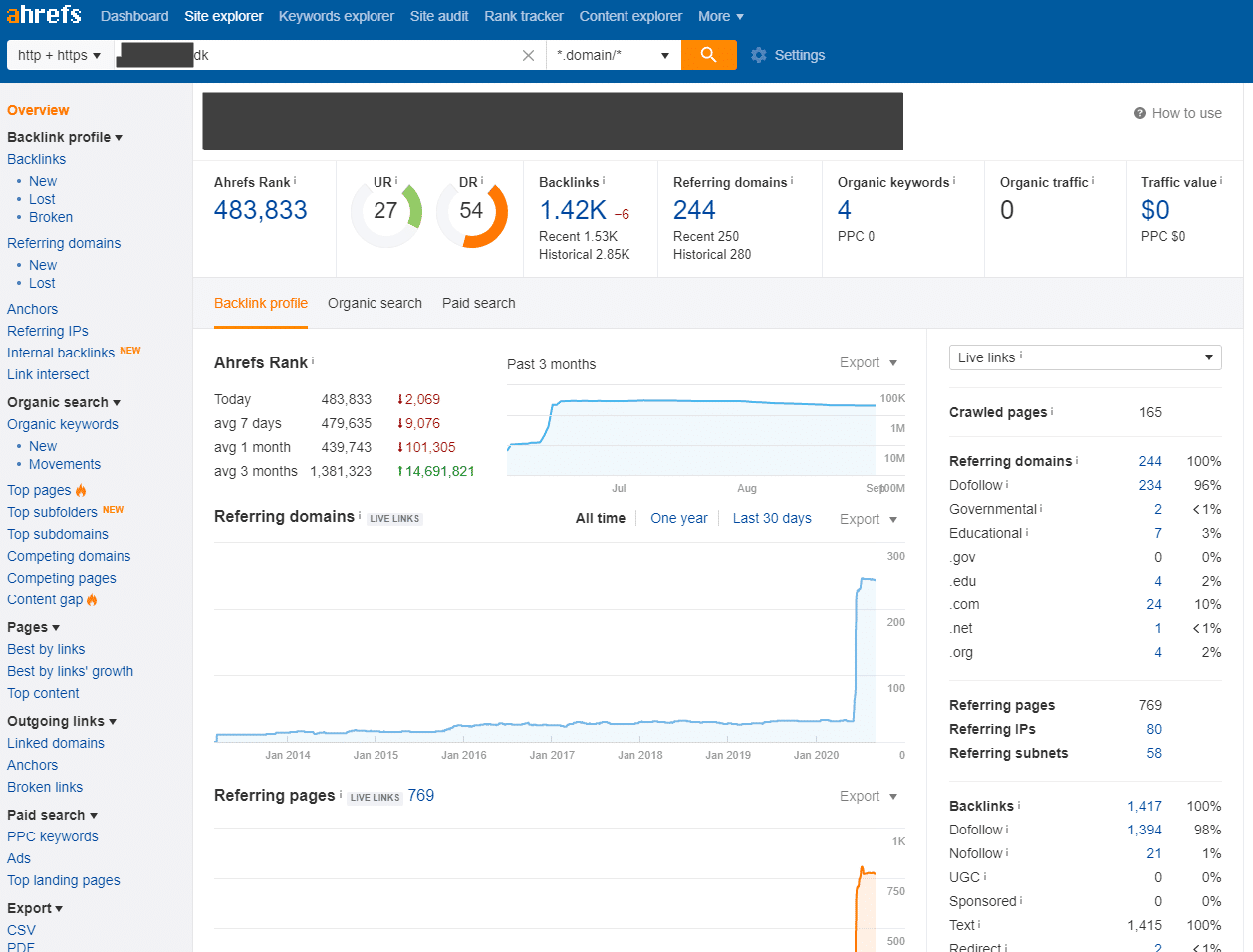Open the Keywords explorer menu item
Image resolution: width=1253 pixels, height=952 pixels.
tap(337, 16)
